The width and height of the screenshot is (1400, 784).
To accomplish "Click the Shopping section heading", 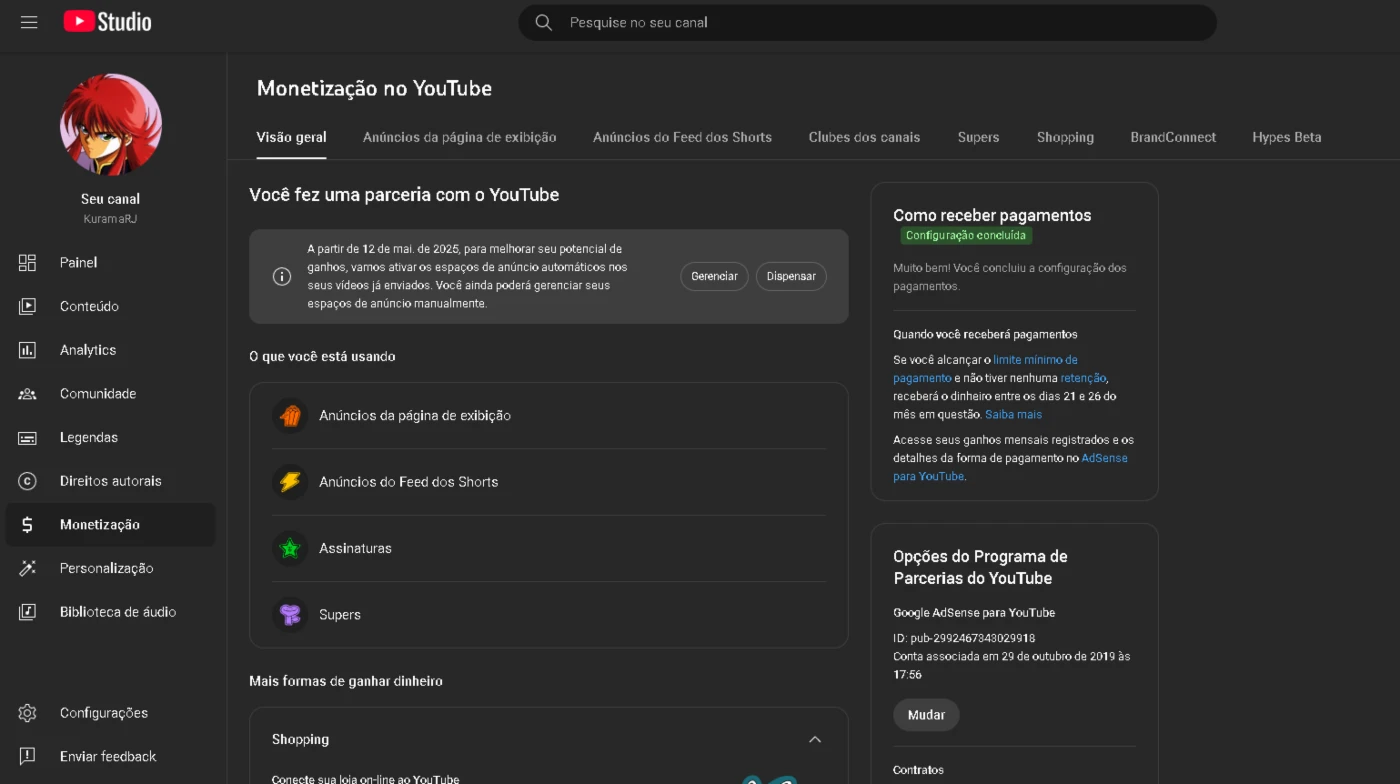I will [300, 739].
